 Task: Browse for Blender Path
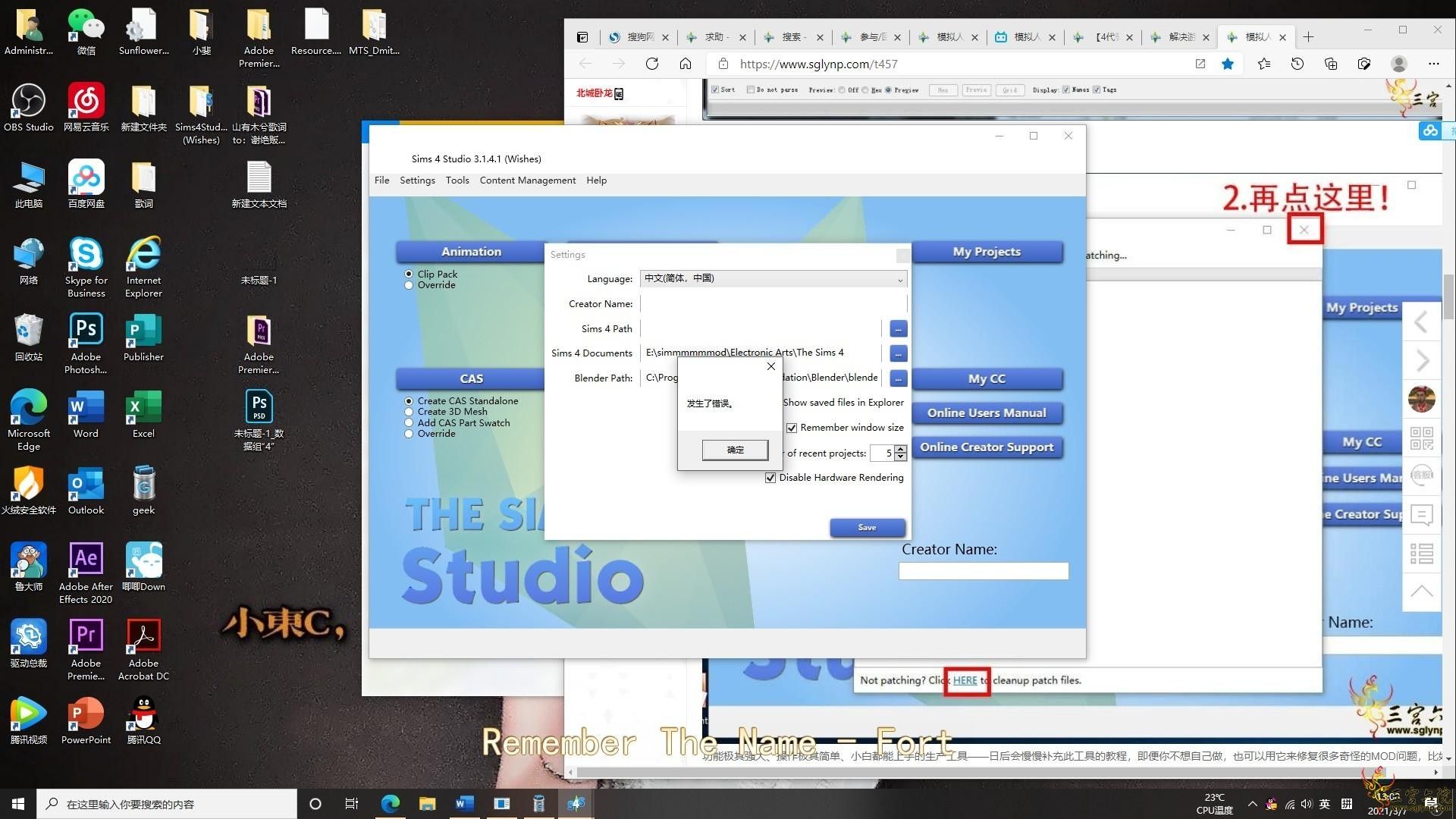pyautogui.click(x=898, y=378)
